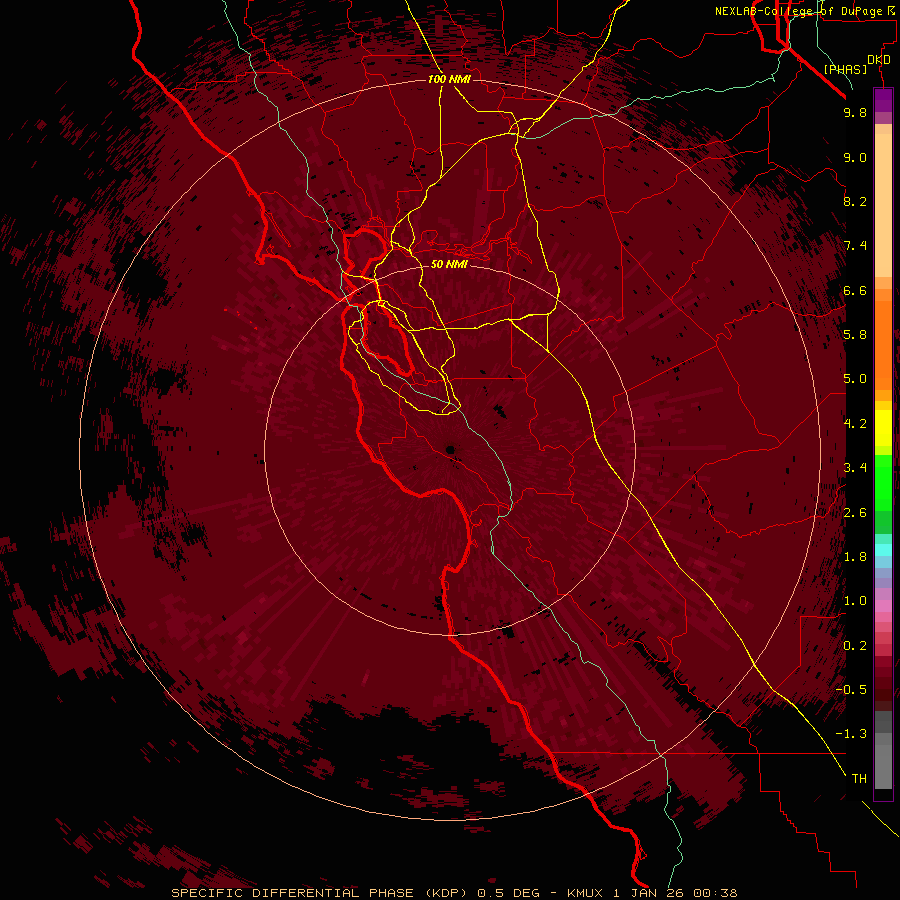Click the 2.6 scale value
The image size is (900, 900).
pos(855,513)
